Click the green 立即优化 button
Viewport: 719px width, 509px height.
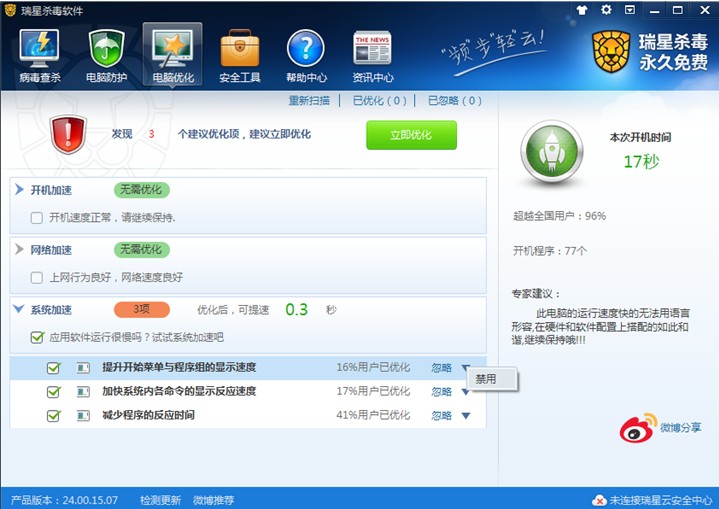coord(411,135)
